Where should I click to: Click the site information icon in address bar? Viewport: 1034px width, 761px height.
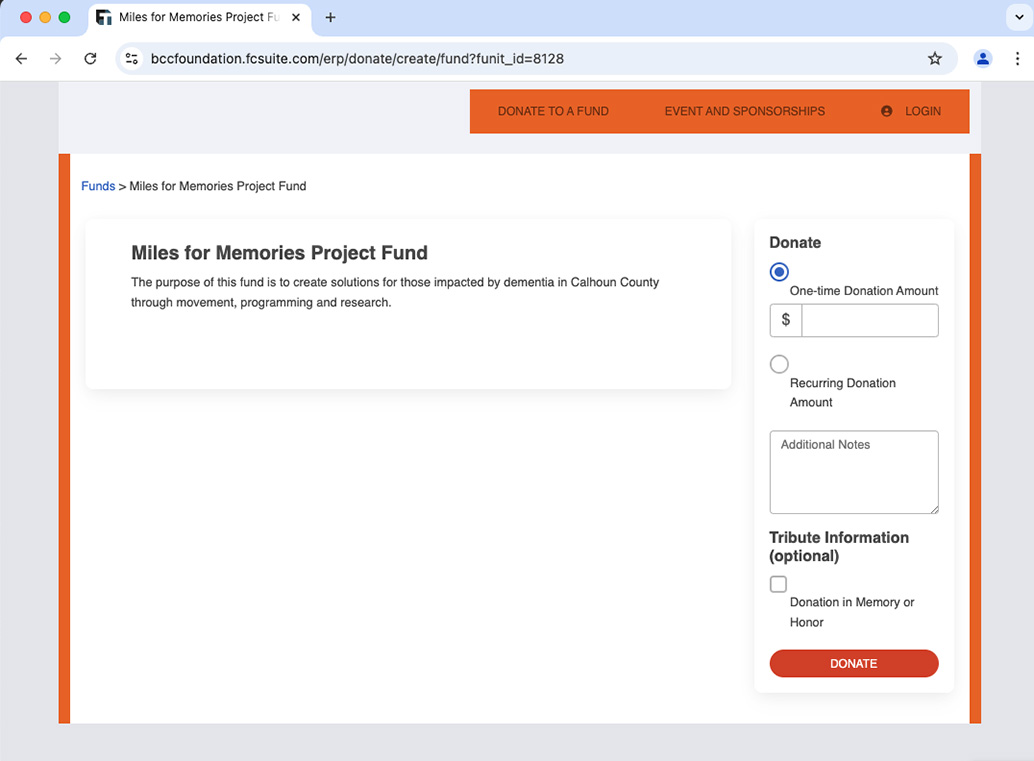click(x=132, y=59)
